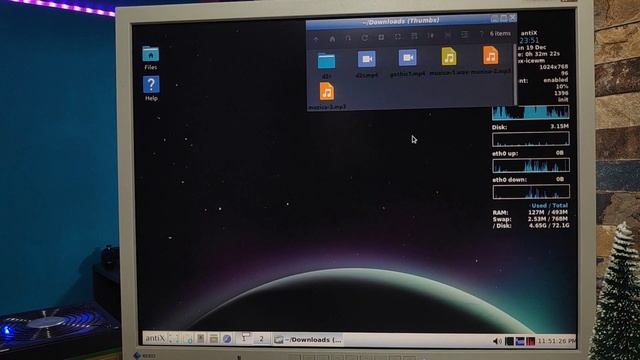Launch the web browser globe icon
This screenshot has height=360, width=640.
227,339
